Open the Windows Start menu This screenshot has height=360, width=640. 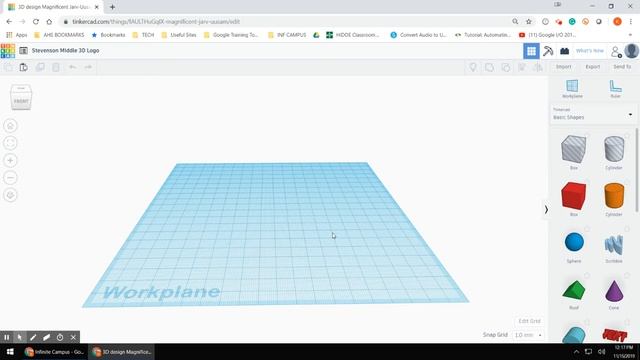[10, 352]
